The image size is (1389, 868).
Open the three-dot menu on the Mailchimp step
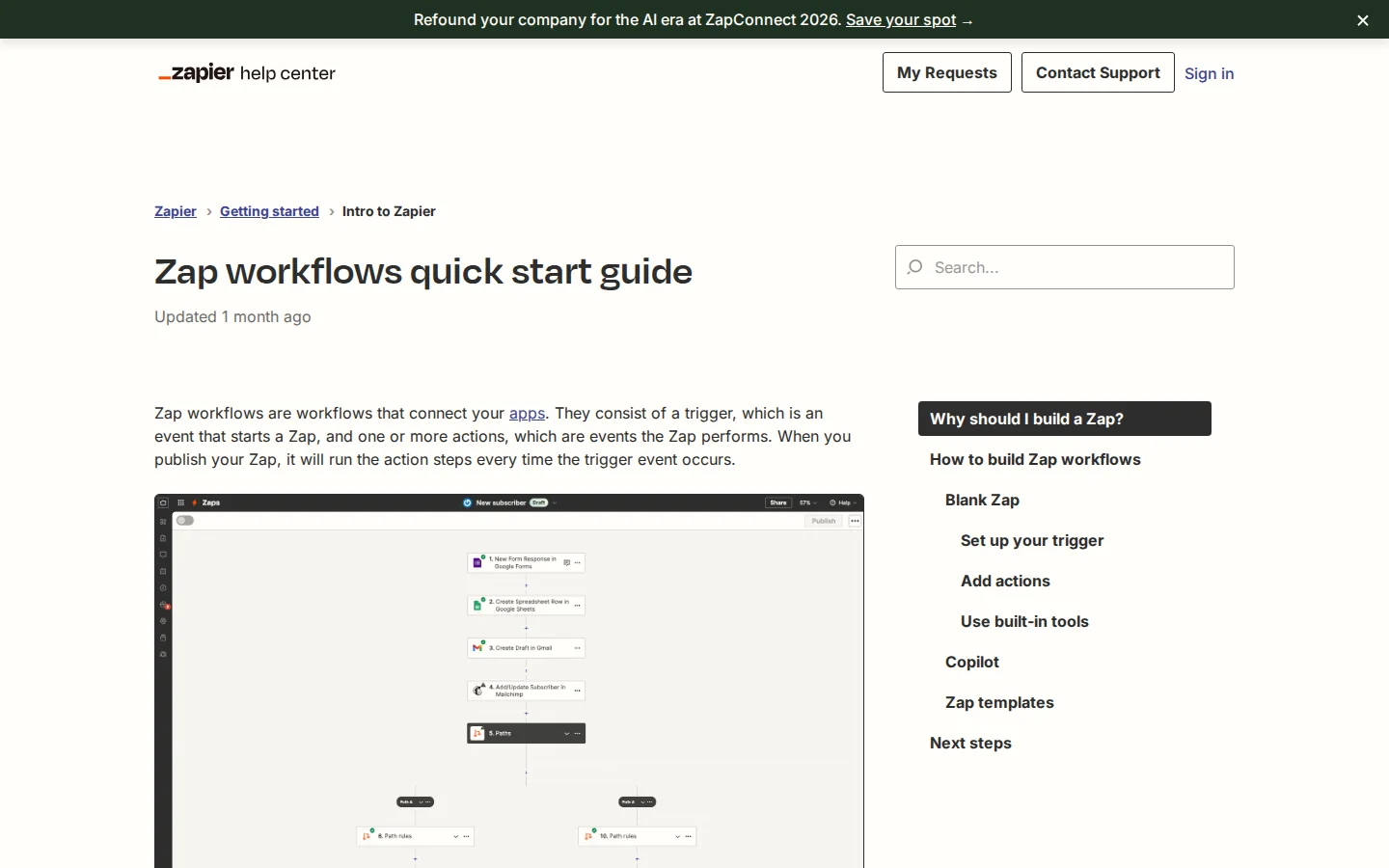tap(578, 691)
